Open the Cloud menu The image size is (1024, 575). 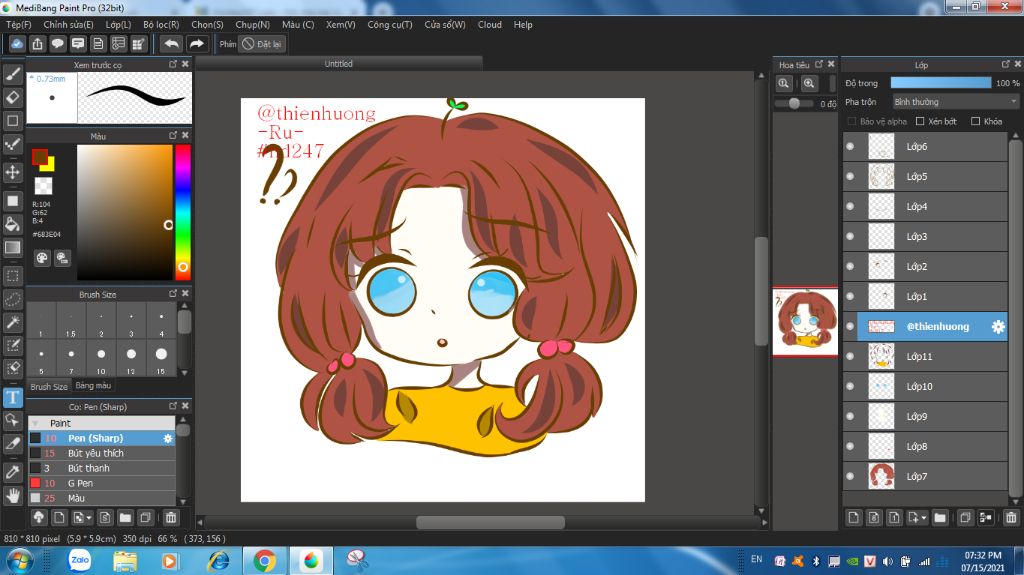coord(490,25)
